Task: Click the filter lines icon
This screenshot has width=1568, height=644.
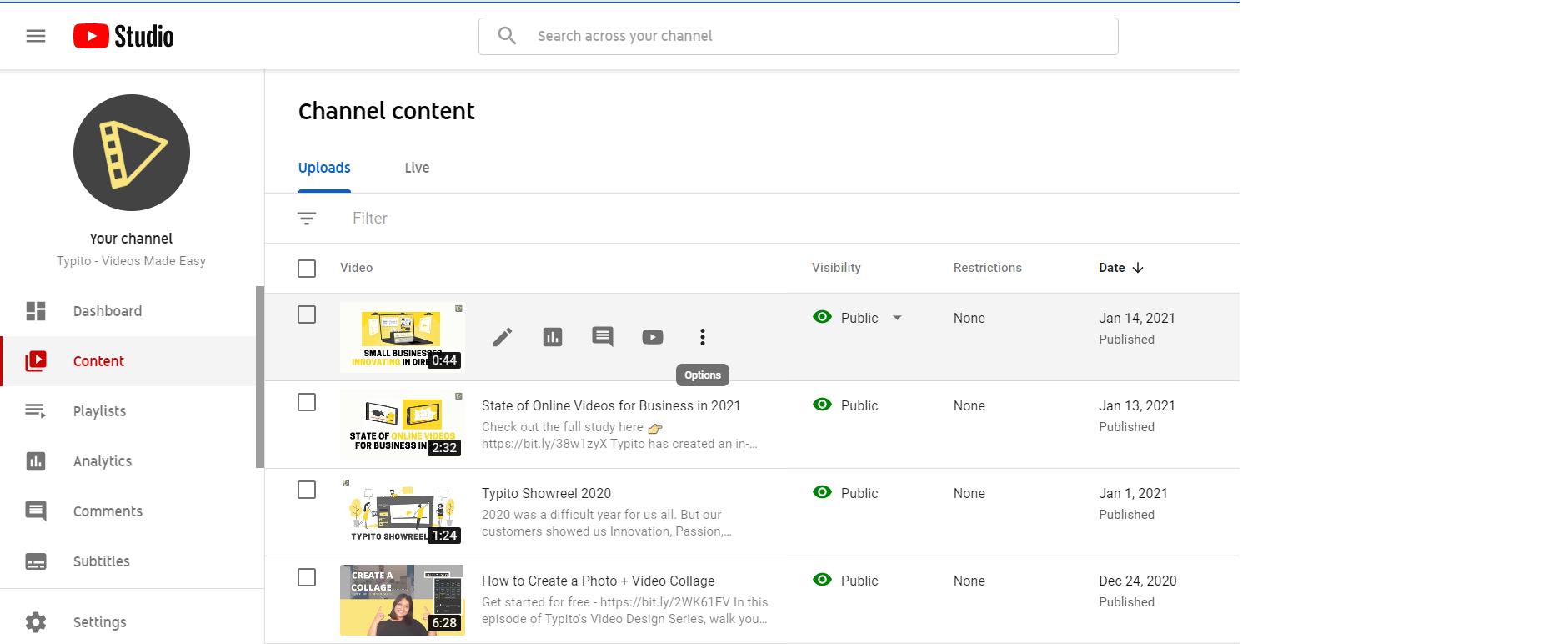Action: [307, 219]
